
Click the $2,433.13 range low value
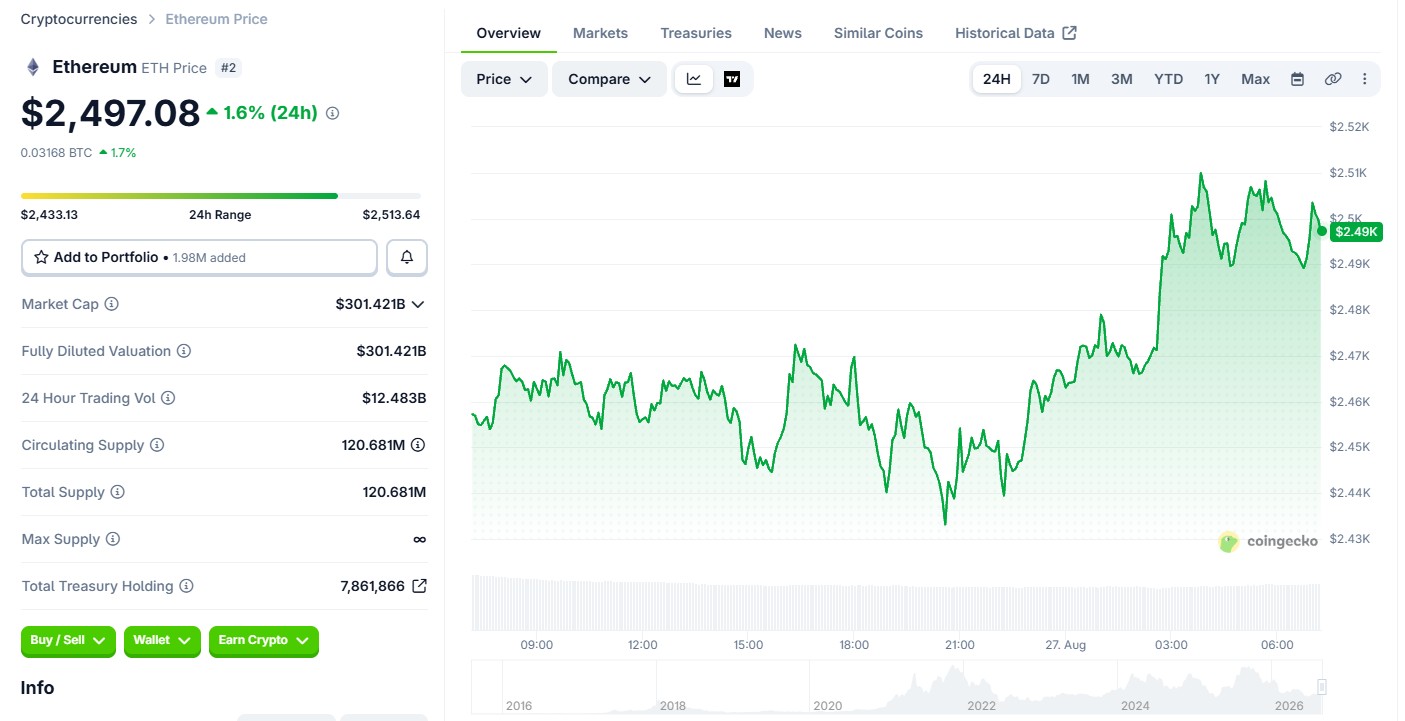tap(49, 215)
